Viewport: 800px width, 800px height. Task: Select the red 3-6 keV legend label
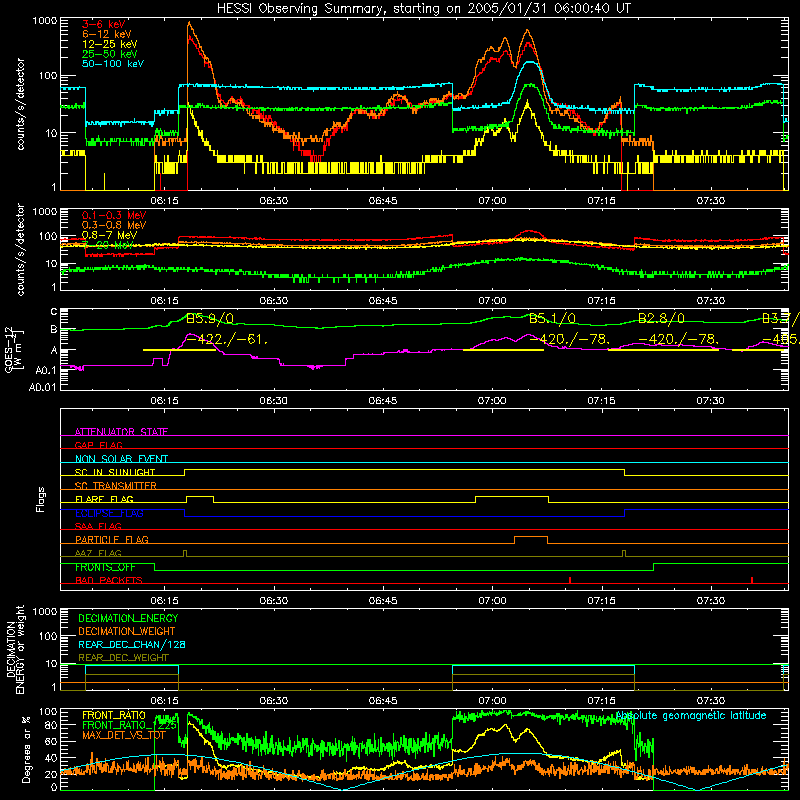pyautogui.click(x=104, y=24)
